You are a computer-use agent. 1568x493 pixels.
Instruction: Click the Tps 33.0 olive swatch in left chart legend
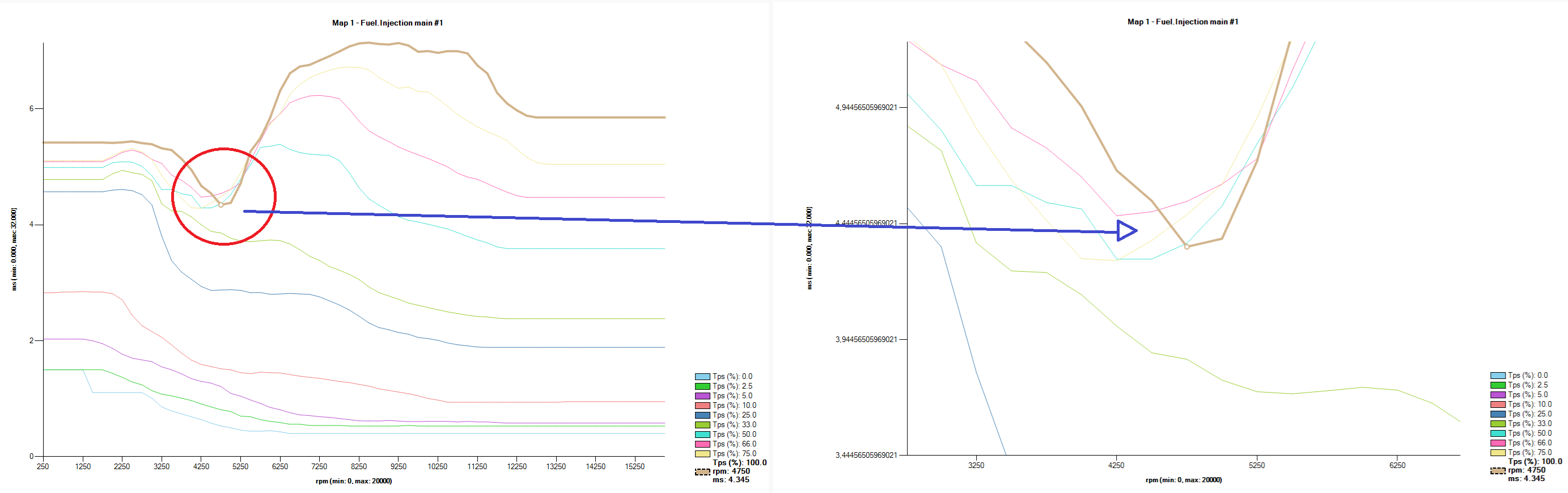point(702,425)
